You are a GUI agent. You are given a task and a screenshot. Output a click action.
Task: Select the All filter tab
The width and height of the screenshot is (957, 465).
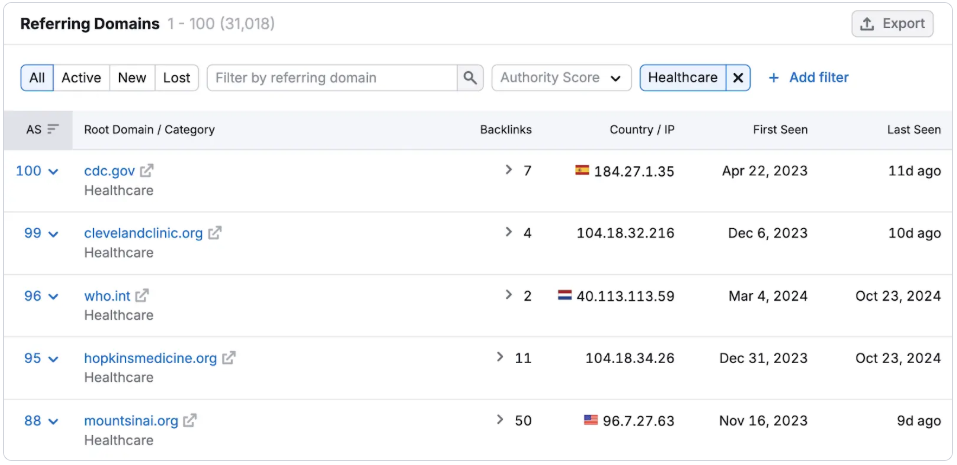(x=37, y=78)
